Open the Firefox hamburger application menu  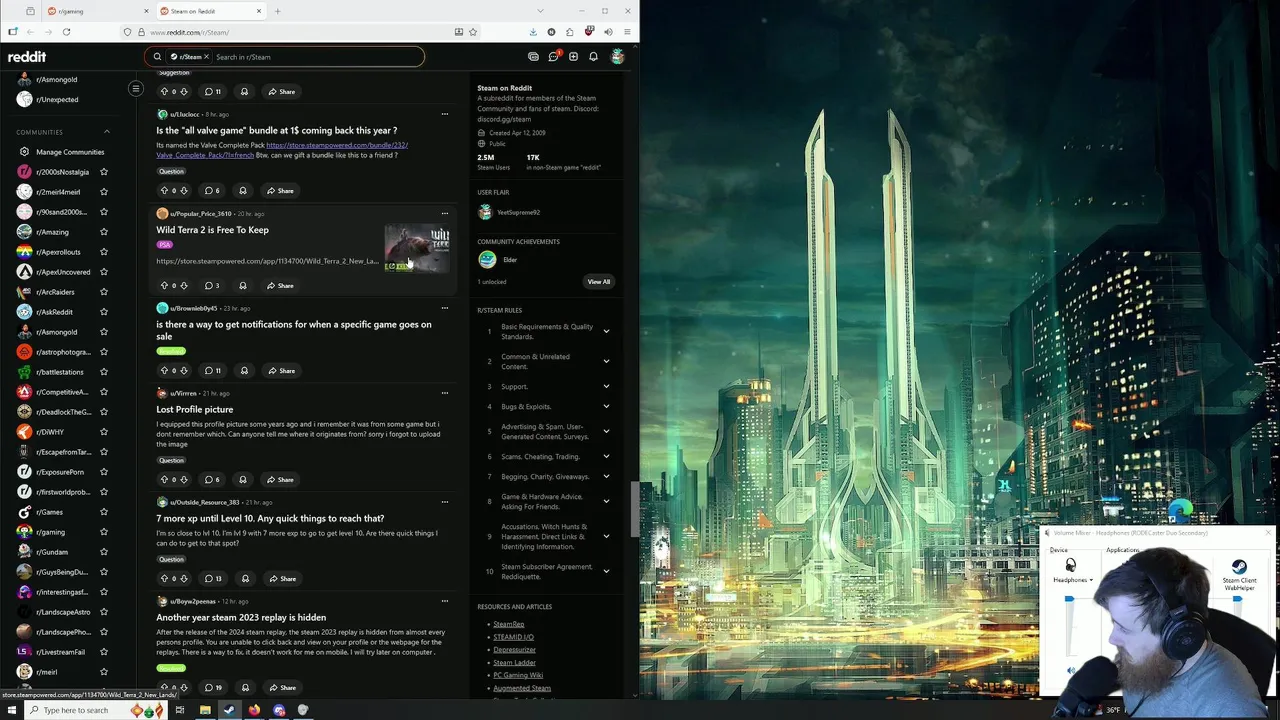pyautogui.click(x=627, y=32)
